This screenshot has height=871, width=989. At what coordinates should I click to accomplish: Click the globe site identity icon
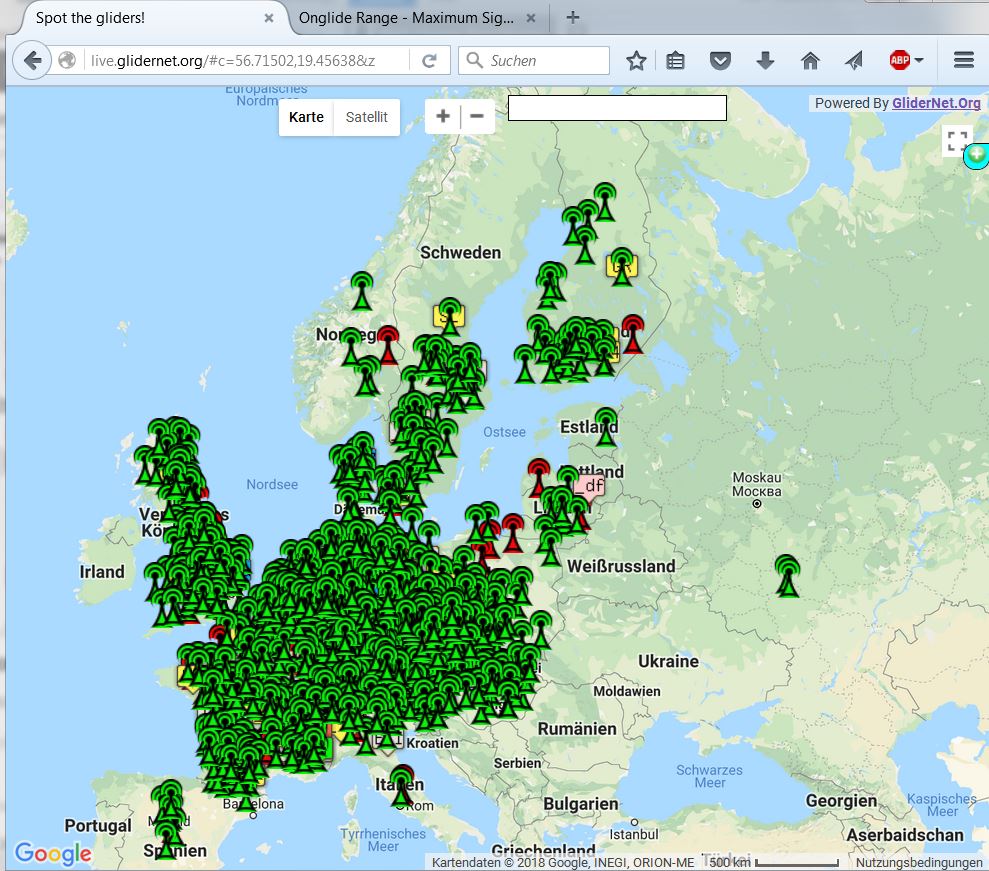[x=67, y=61]
